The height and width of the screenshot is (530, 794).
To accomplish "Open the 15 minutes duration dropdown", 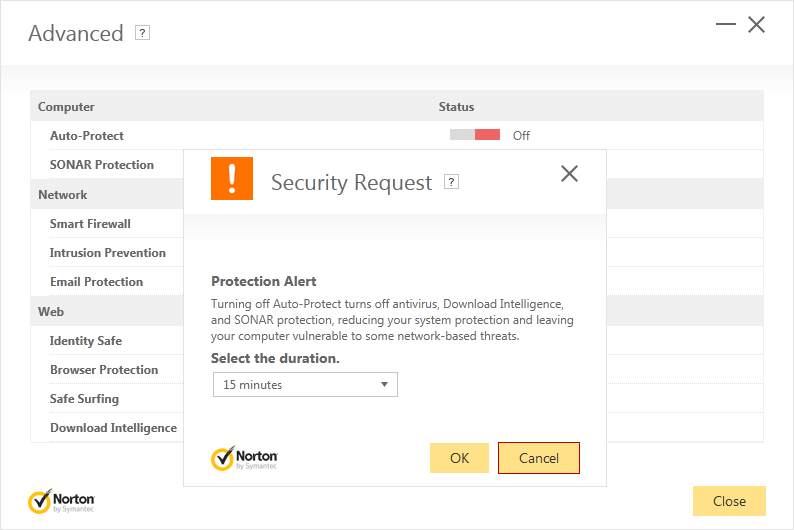I will (305, 385).
